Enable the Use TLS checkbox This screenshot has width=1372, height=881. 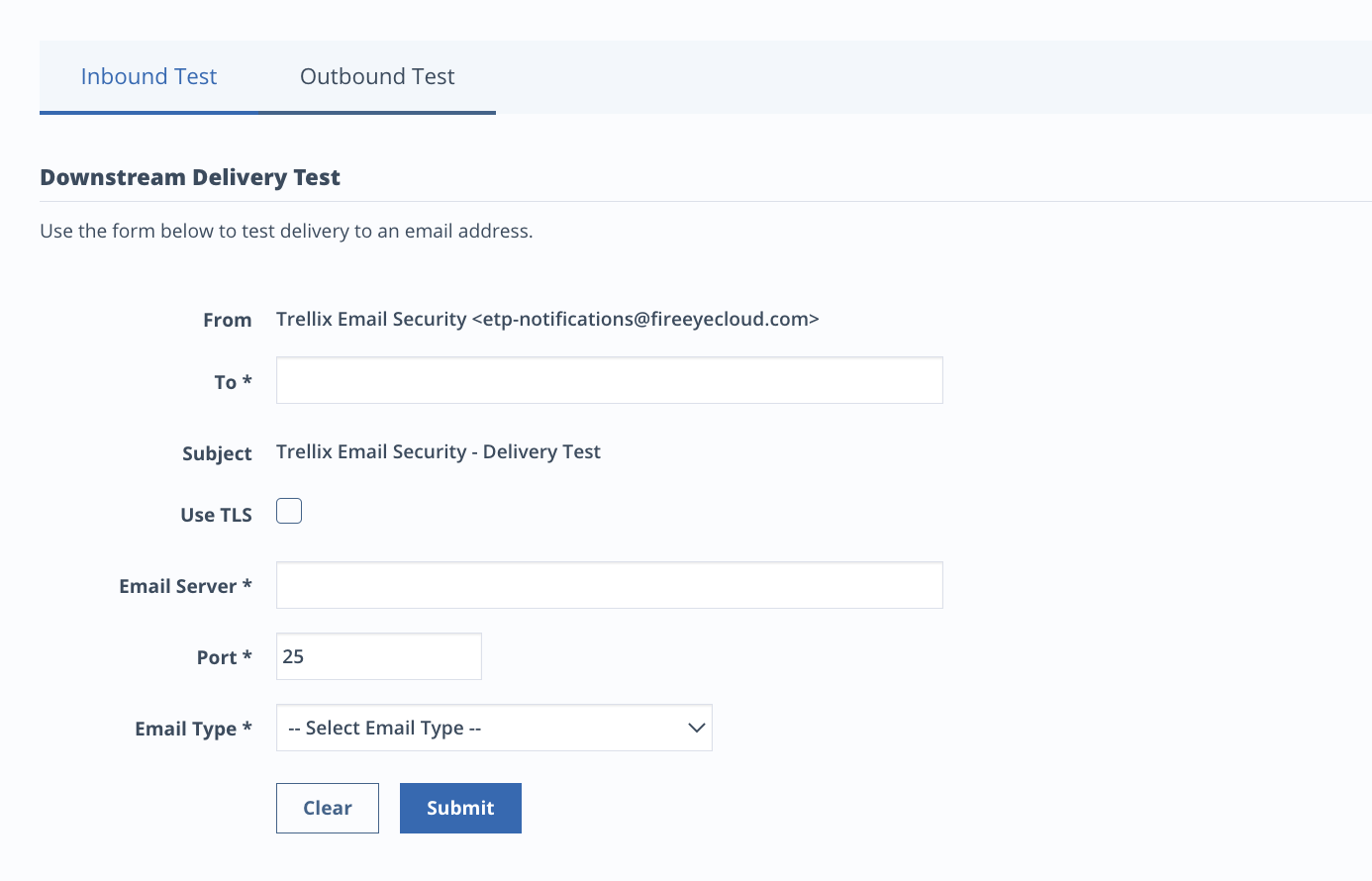[289, 511]
